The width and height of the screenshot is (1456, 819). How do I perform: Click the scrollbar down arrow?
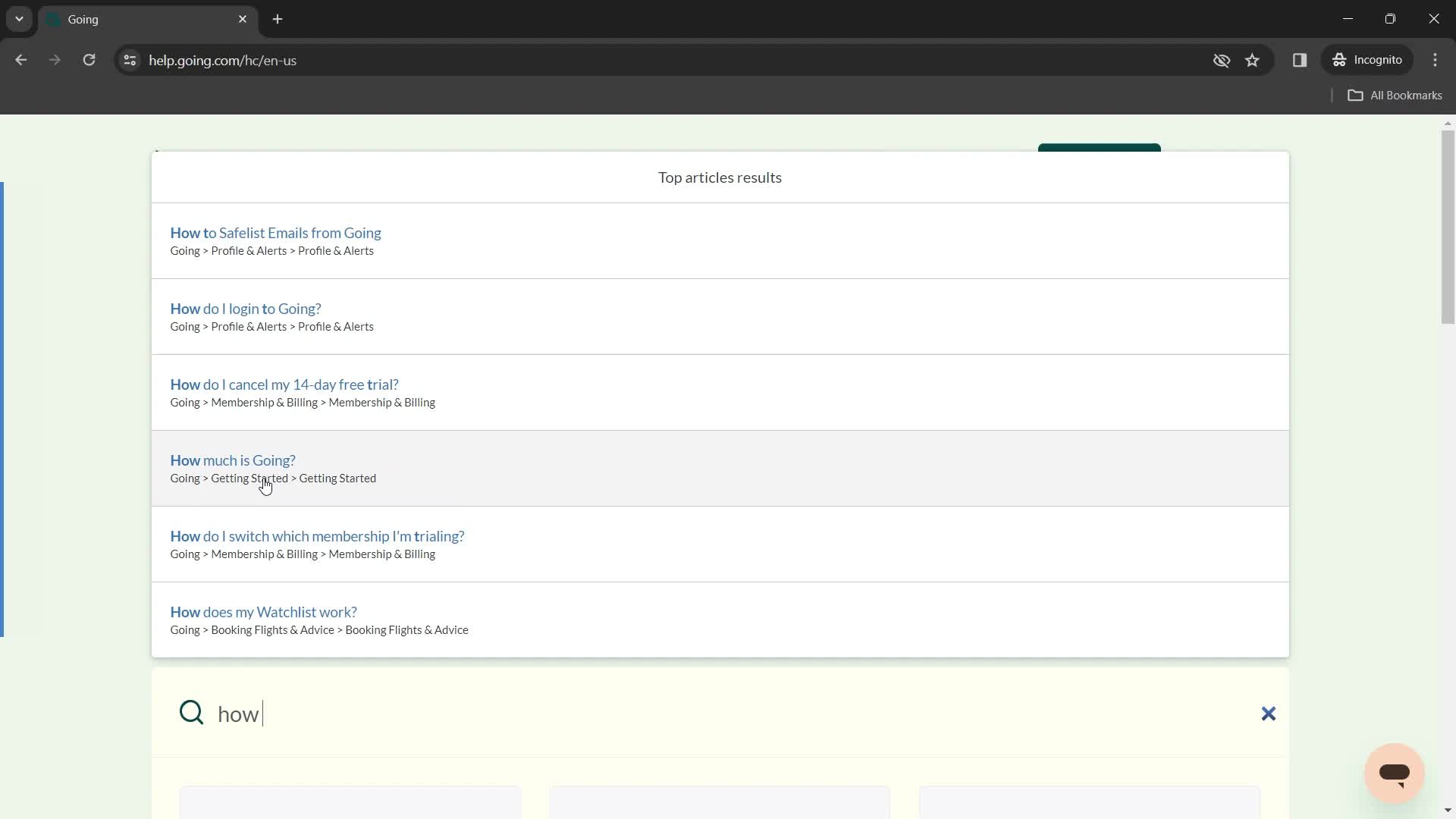[1448, 811]
